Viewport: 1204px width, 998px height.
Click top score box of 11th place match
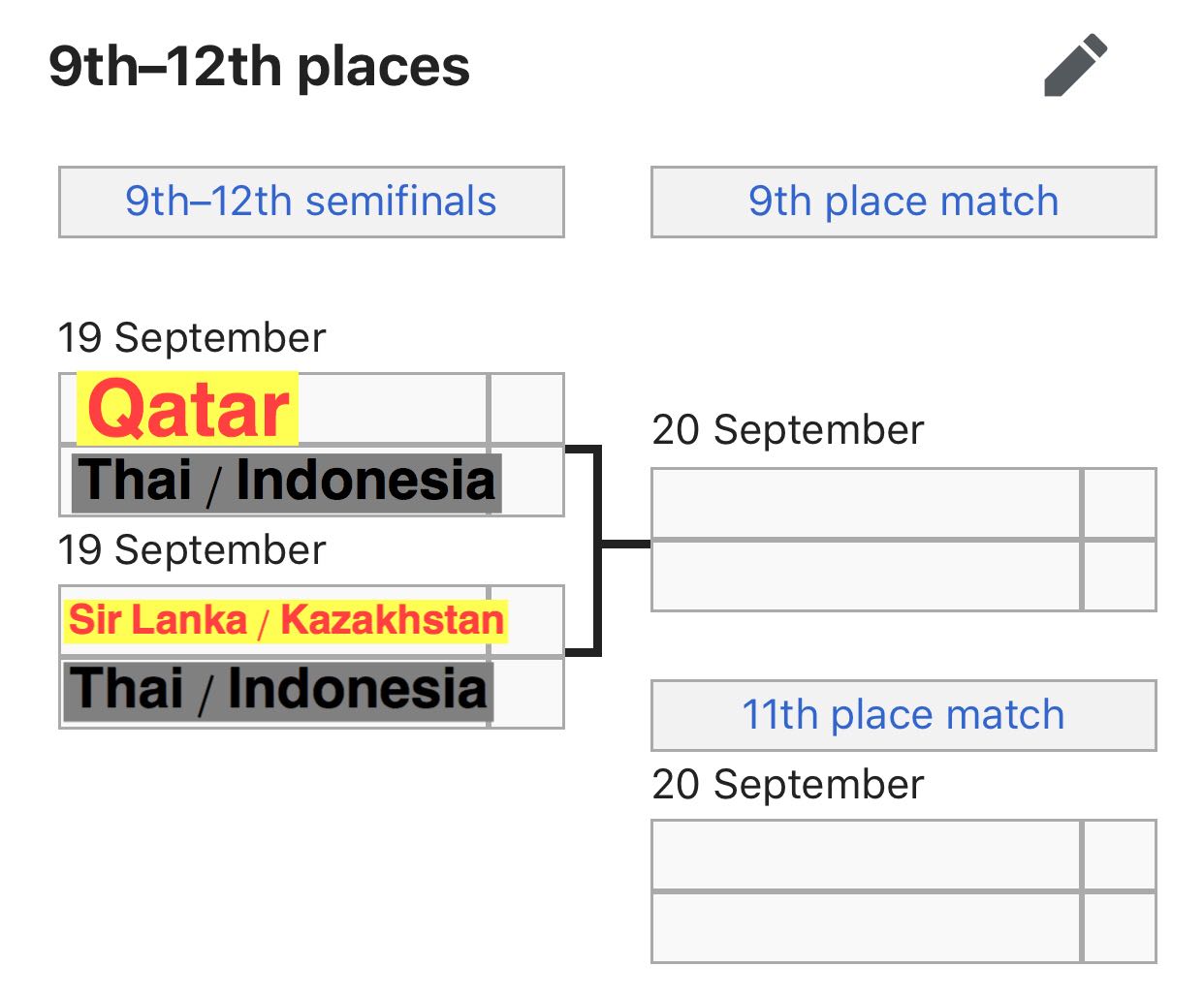1120,855
